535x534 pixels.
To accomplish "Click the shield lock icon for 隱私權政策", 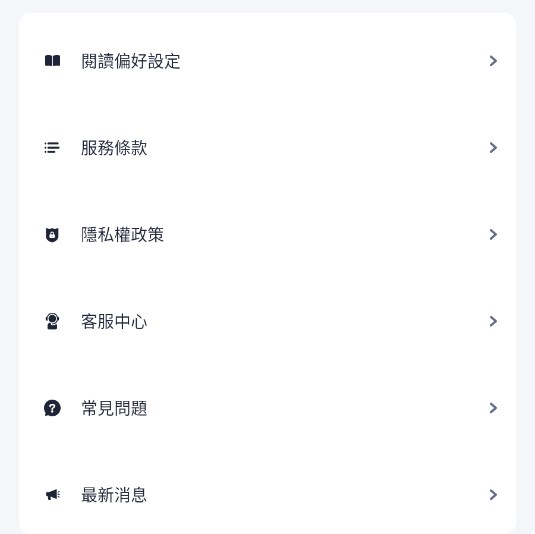I will (52, 235).
